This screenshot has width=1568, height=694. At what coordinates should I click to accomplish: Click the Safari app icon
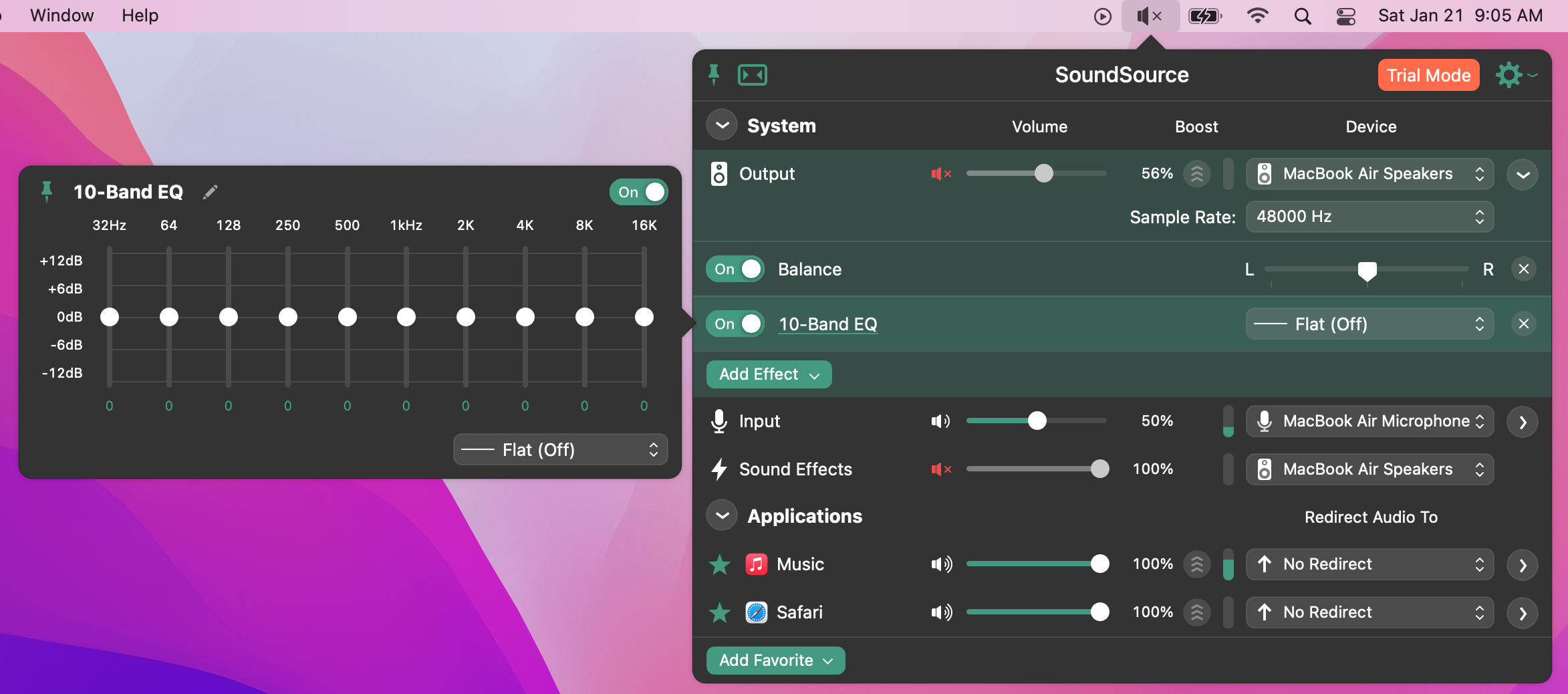757,612
